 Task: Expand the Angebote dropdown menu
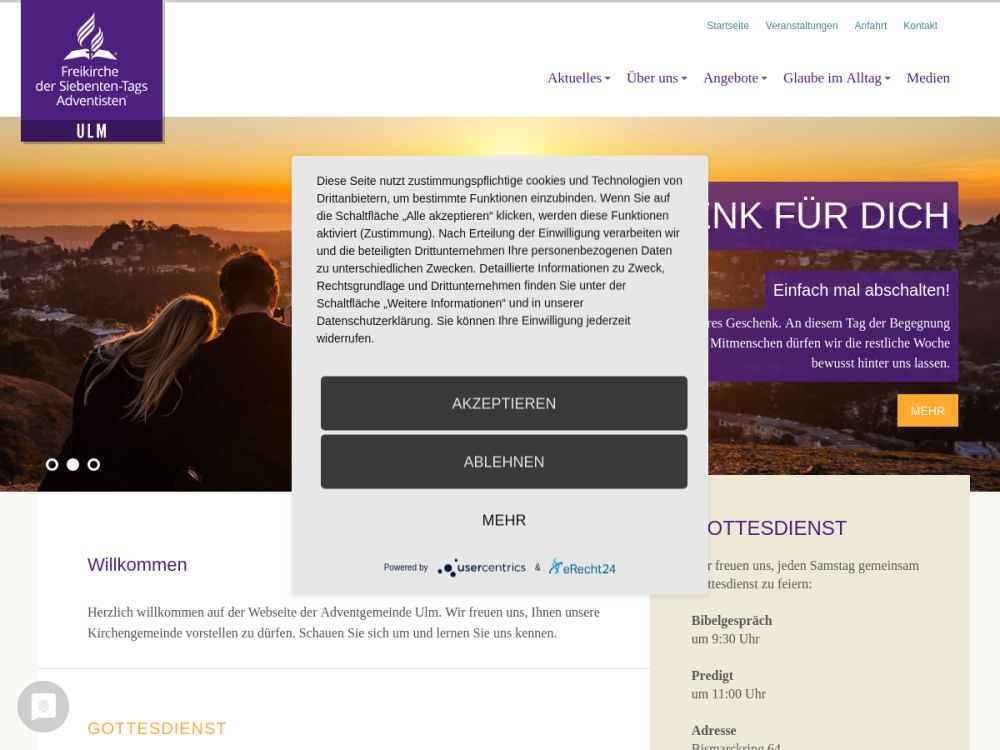(735, 78)
